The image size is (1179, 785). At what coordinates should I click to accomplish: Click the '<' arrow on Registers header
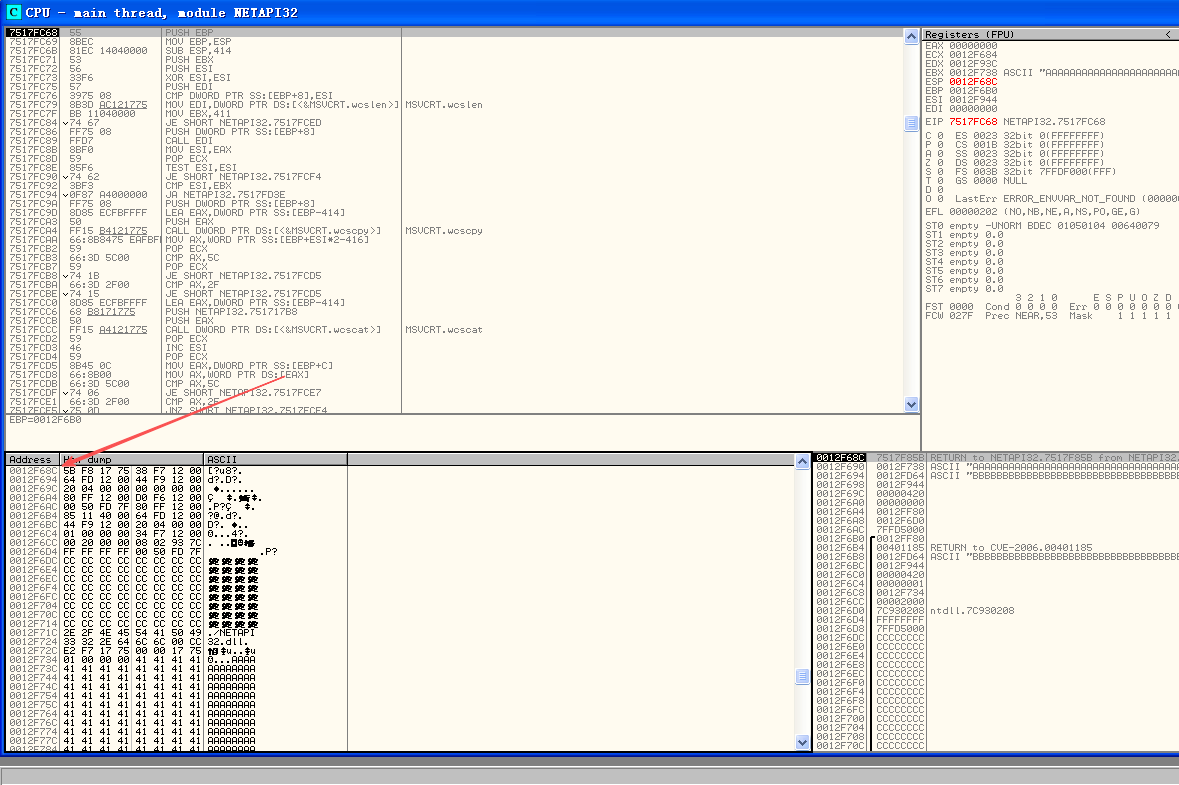click(1168, 35)
